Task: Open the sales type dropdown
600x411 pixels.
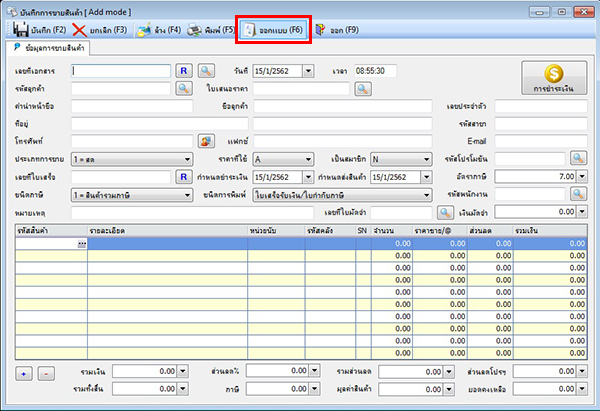Action: 132,159
